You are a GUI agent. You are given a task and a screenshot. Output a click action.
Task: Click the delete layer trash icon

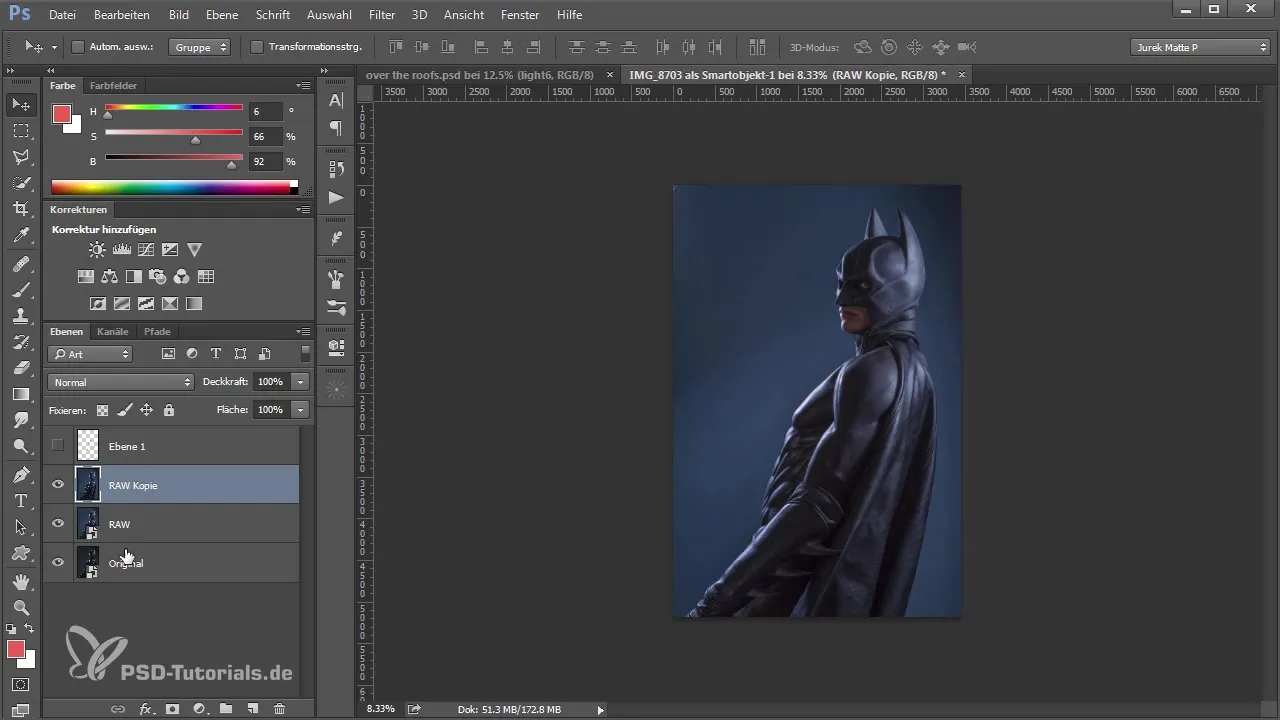click(279, 709)
